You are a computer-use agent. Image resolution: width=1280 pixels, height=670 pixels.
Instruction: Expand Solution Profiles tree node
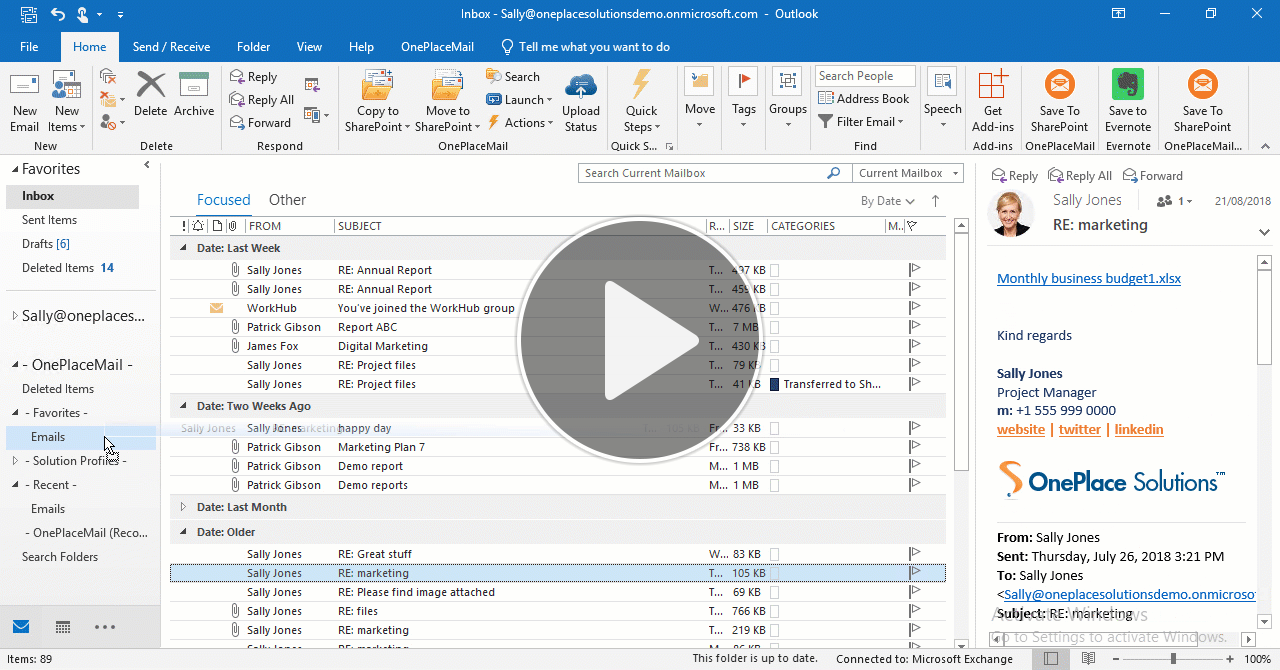click(15, 461)
